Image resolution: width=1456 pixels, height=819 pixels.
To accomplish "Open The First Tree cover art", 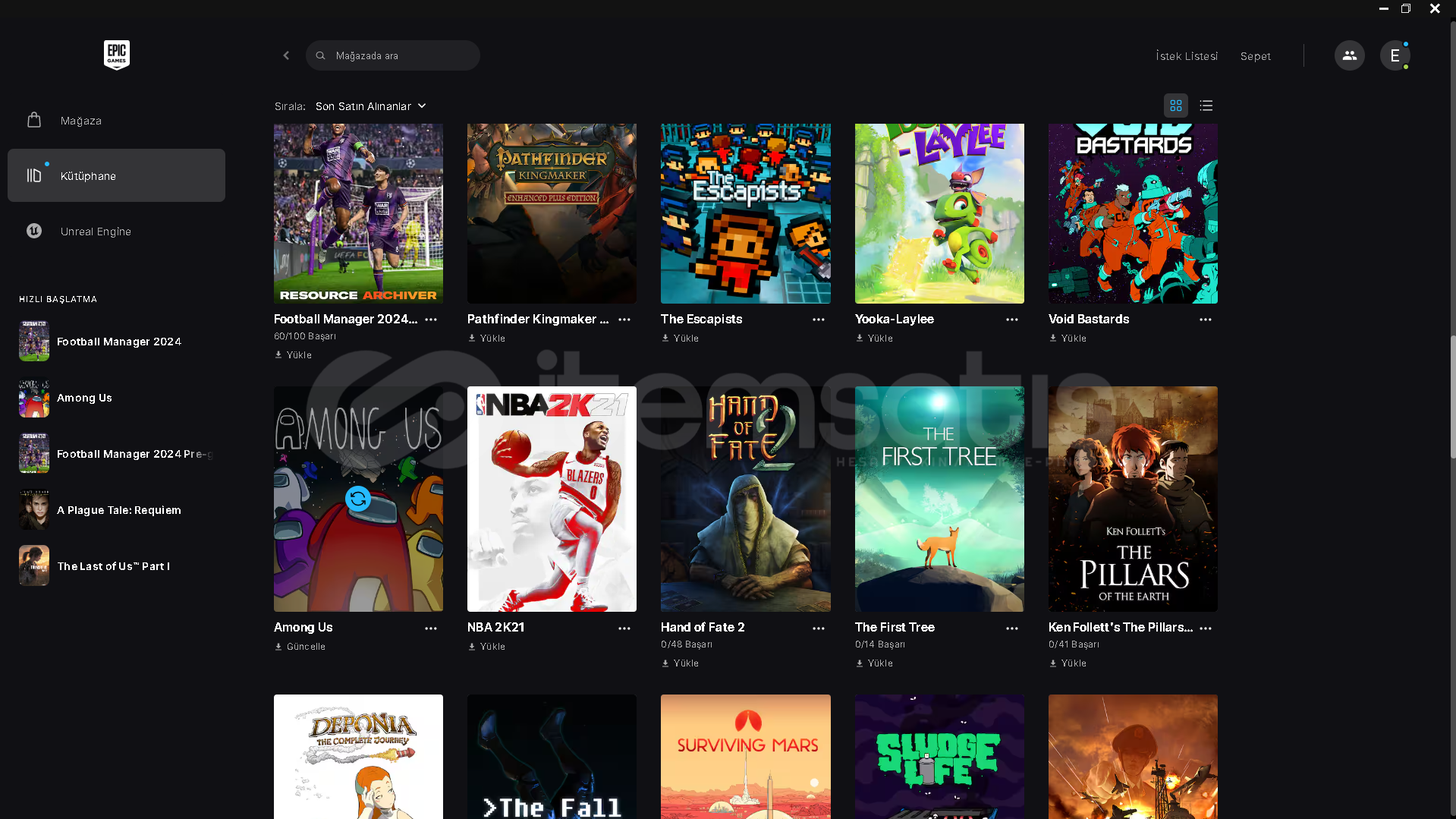I will point(939,499).
